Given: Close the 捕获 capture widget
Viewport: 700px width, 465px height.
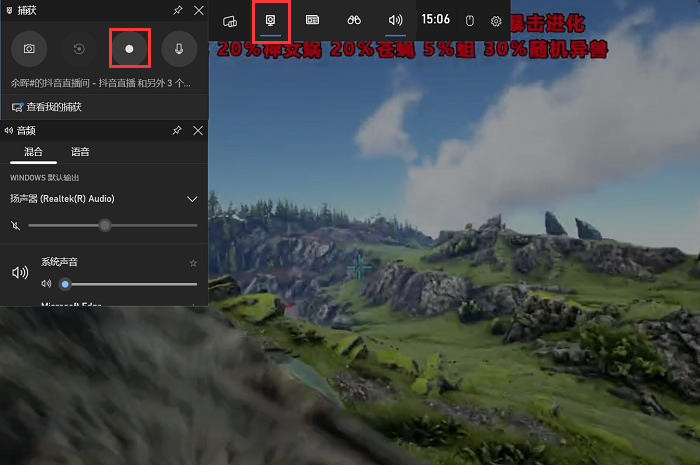Looking at the screenshot, I should point(199,10).
